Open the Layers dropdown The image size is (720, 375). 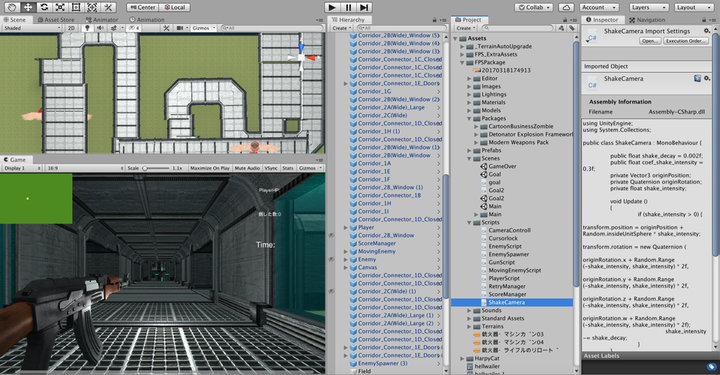pos(649,7)
